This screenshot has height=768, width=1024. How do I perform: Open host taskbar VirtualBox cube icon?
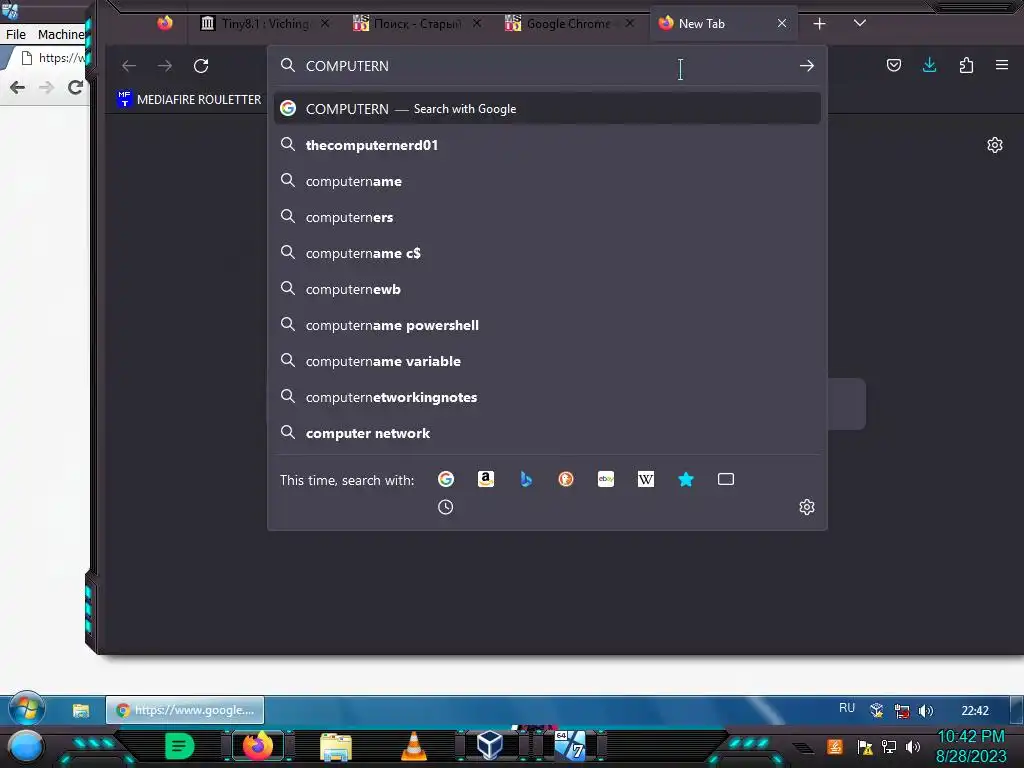pos(490,744)
